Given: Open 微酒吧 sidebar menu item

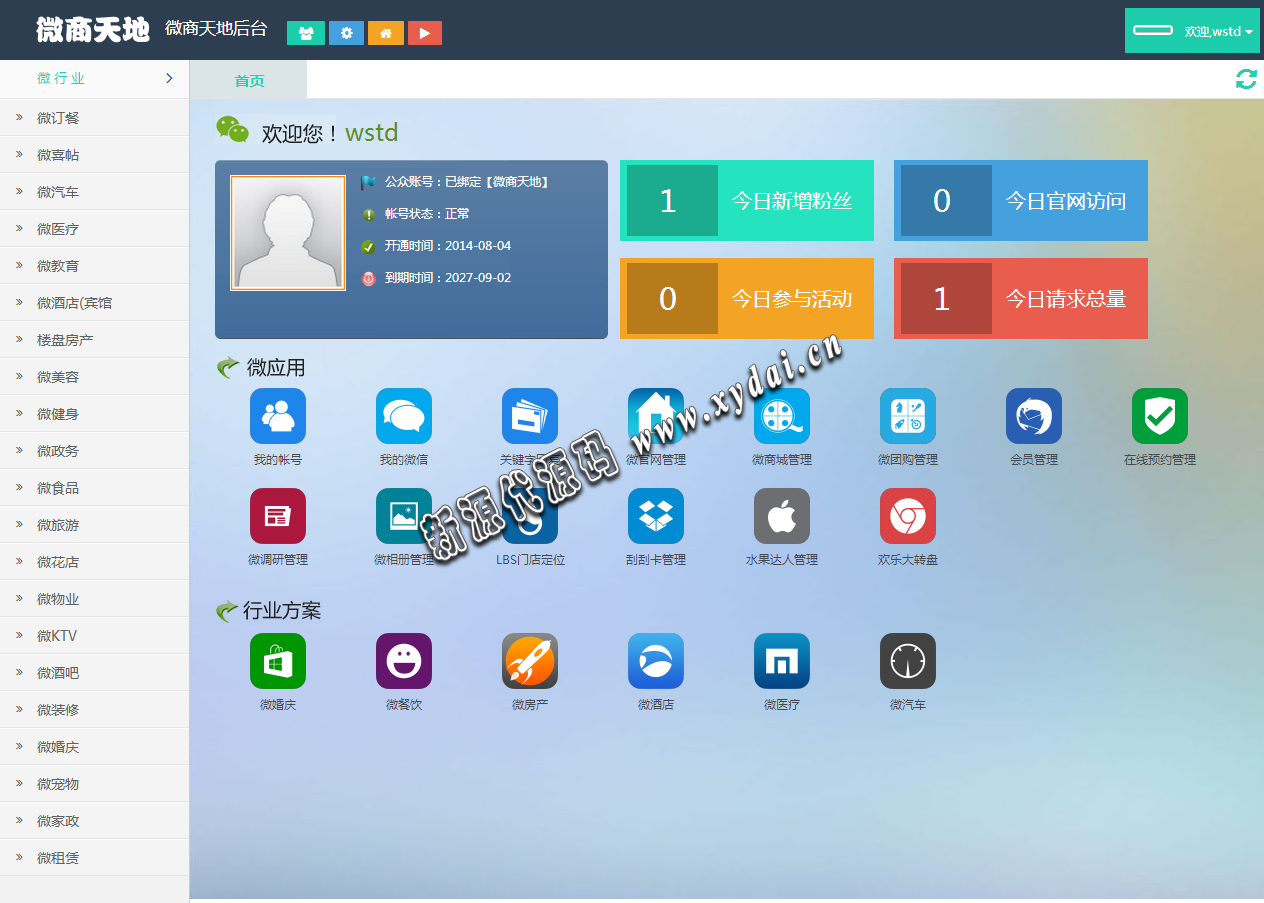Looking at the screenshot, I should (x=94, y=672).
